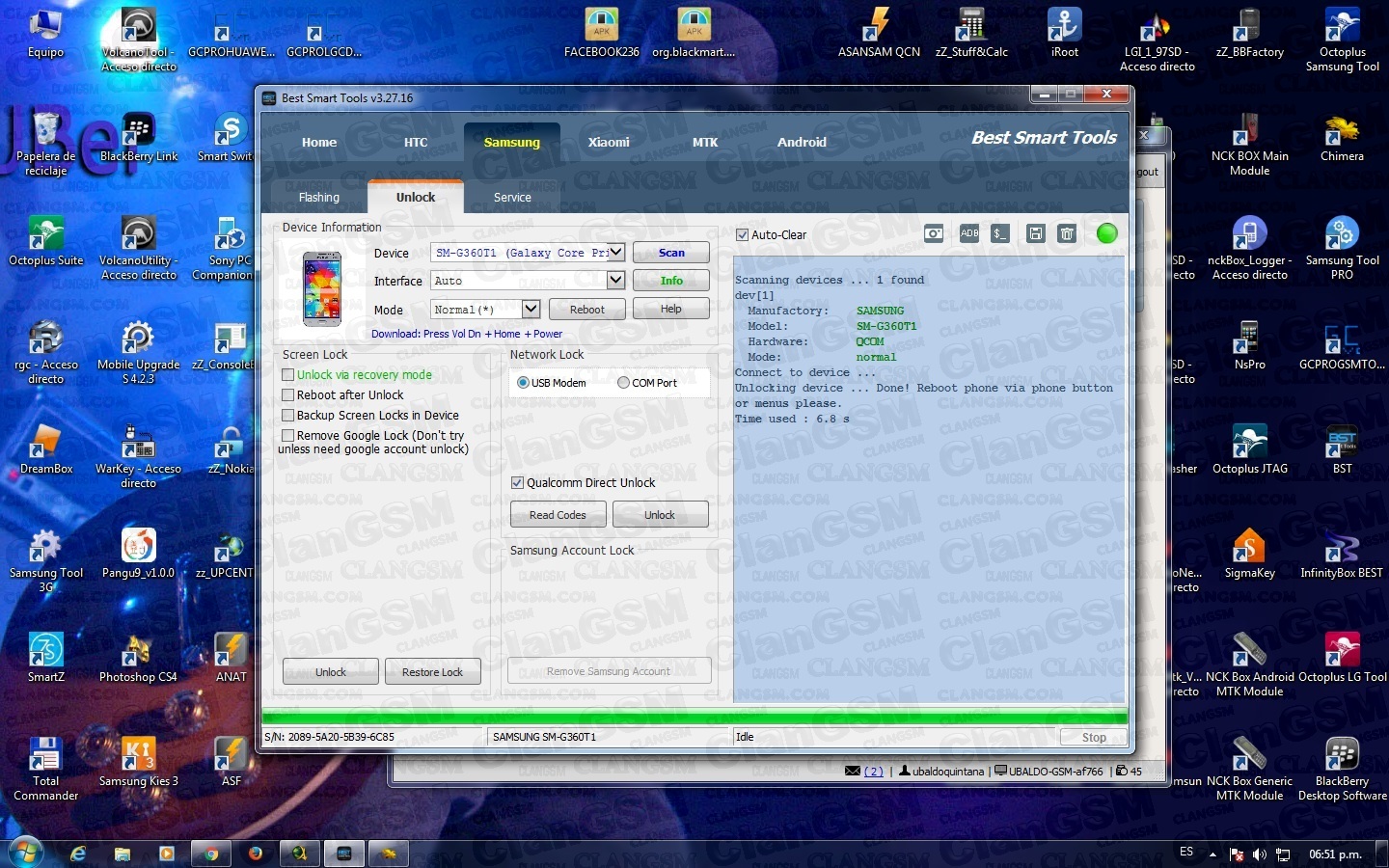Select the USB Modem radio button
This screenshot has width=1389, height=868.
tap(523, 383)
